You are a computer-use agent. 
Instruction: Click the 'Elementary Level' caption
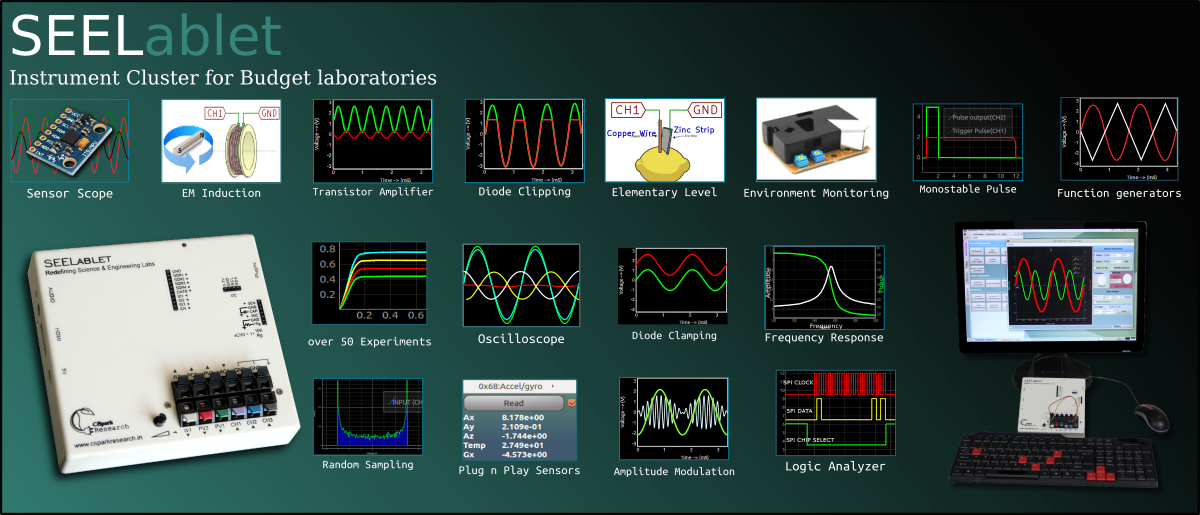coord(664,193)
